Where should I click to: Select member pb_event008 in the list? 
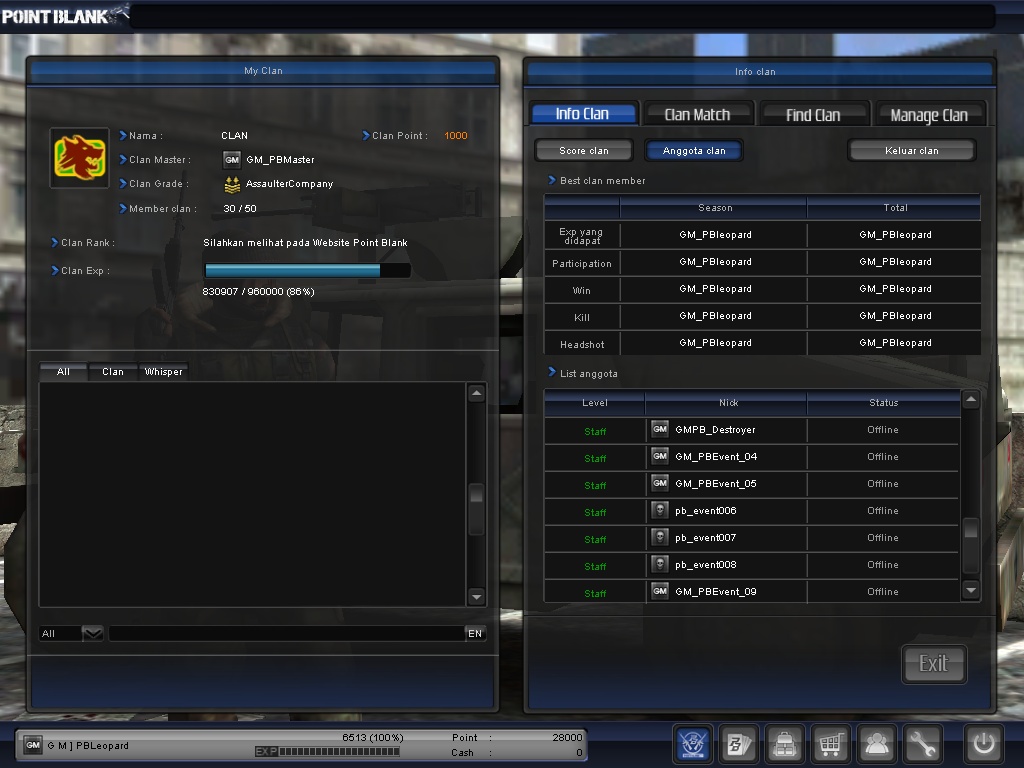[752, 565]
